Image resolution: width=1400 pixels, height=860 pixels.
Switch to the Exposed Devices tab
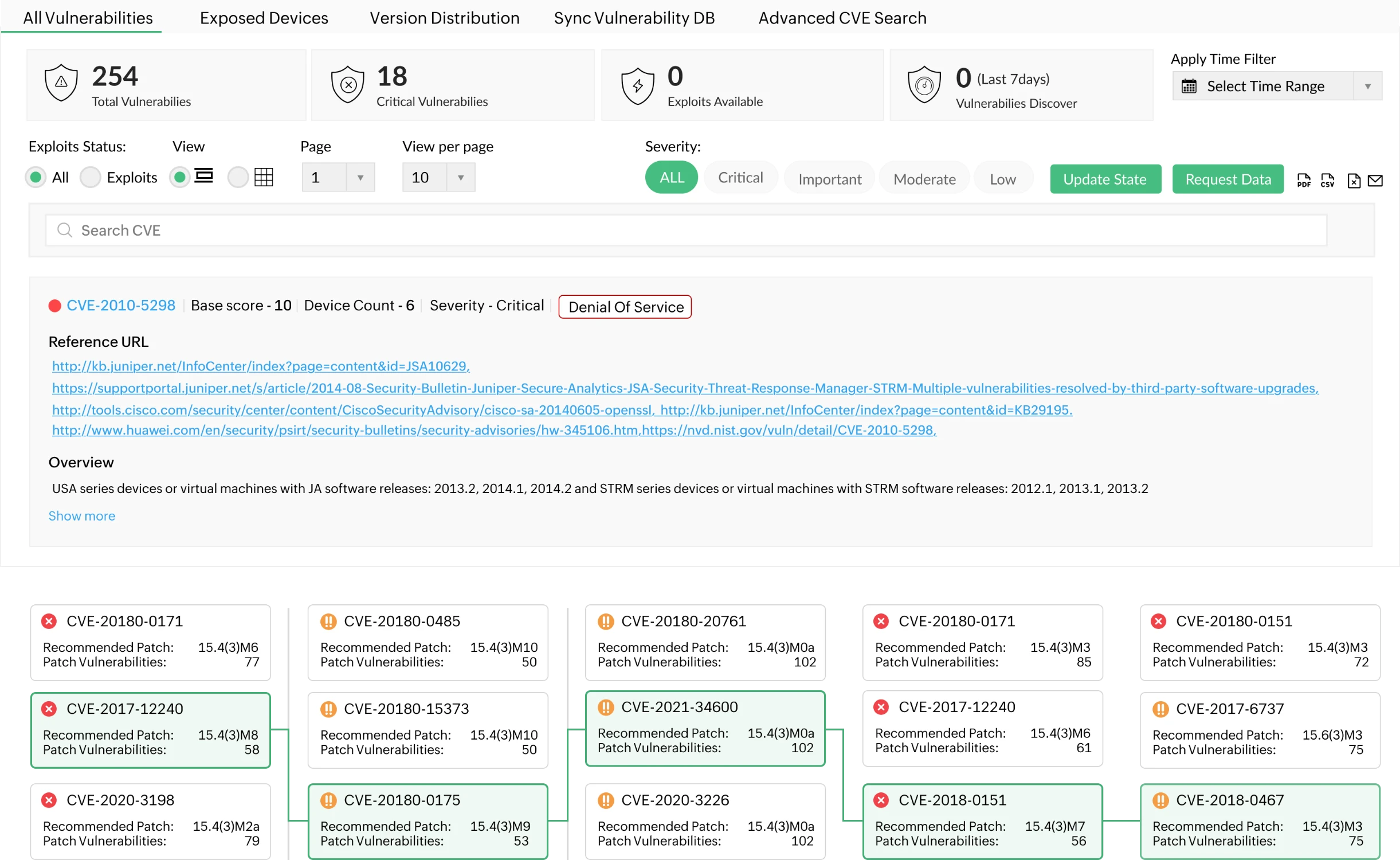[264, 18]
